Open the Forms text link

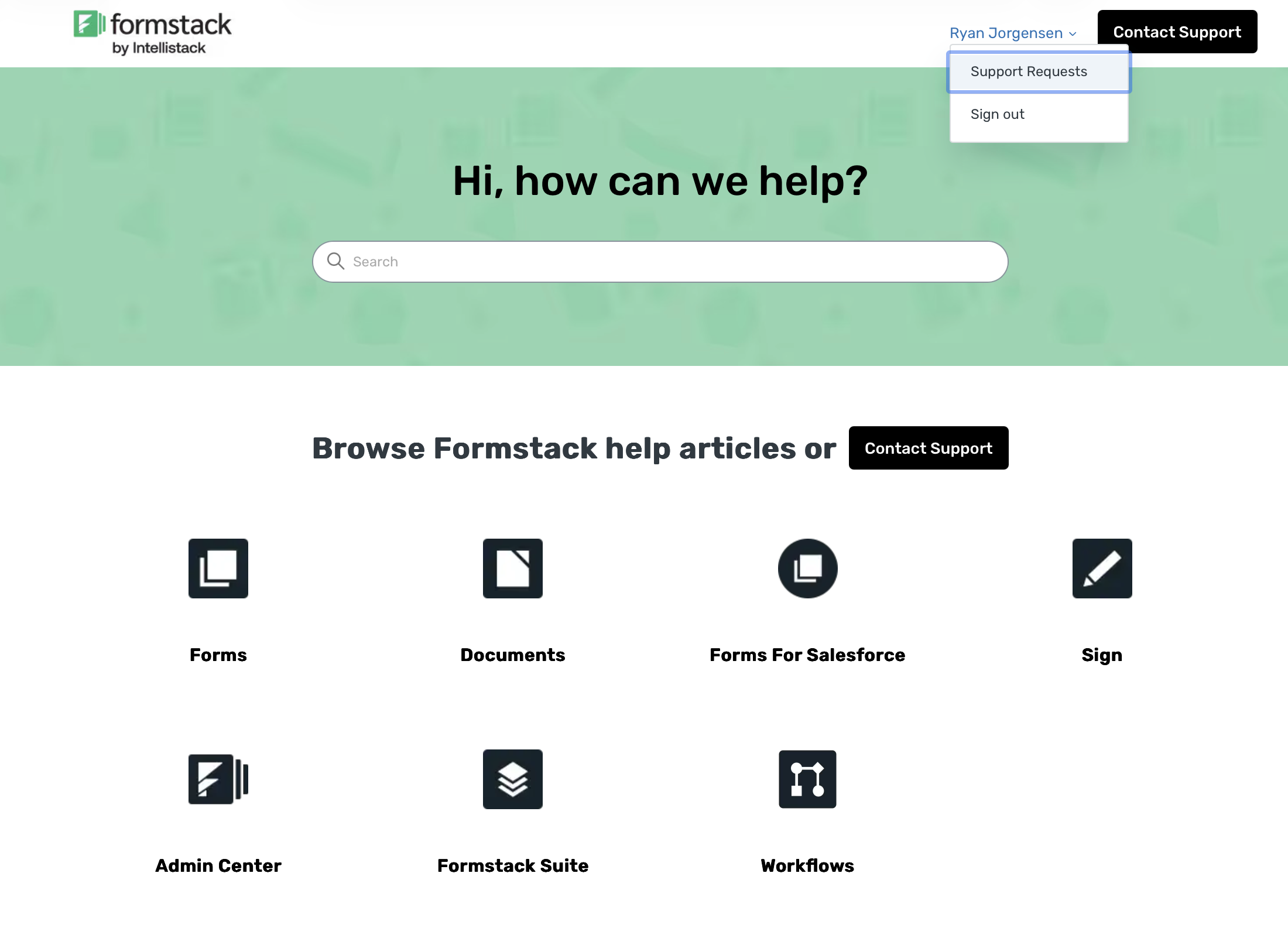(218, 655)
